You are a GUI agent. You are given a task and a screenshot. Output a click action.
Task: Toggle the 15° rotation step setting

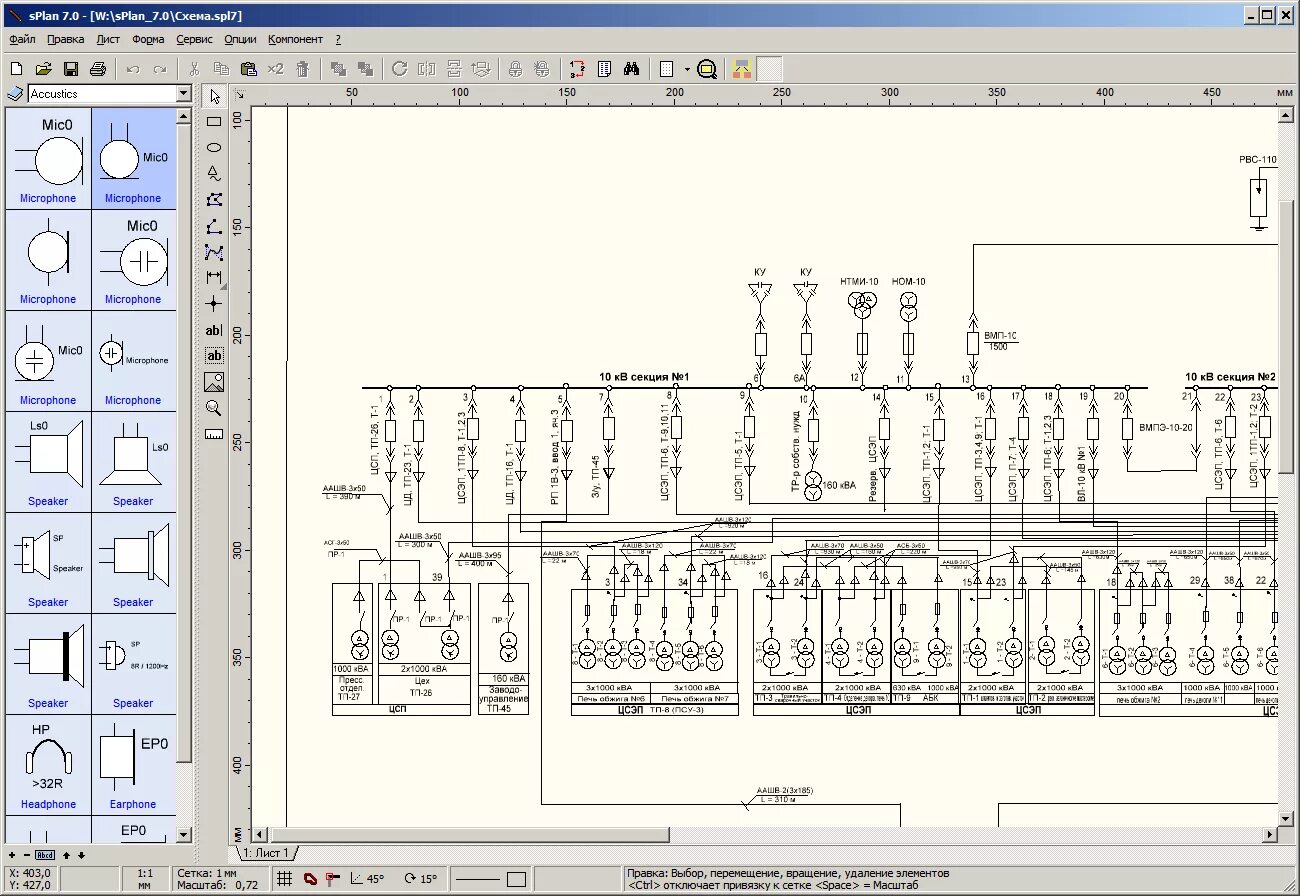(421, 879)
